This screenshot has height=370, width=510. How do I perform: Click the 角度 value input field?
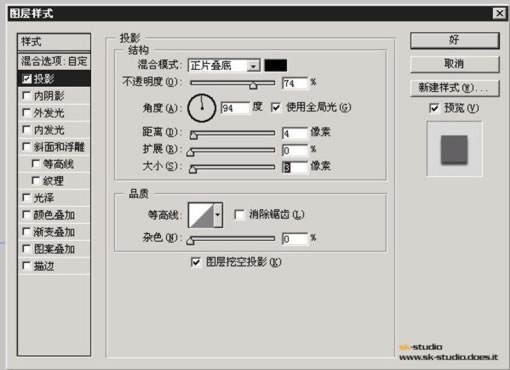(x=235, y=108)
